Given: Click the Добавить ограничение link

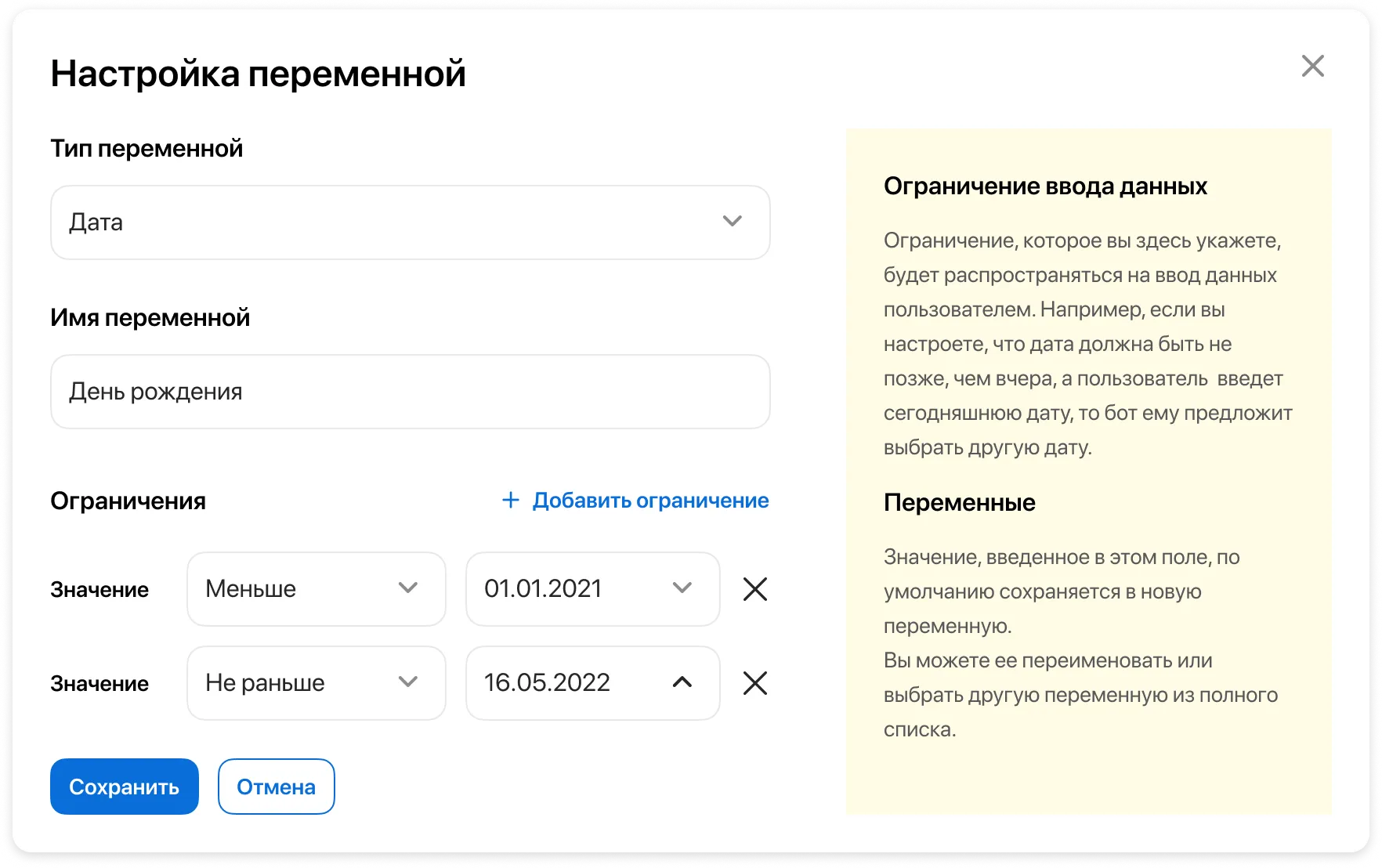Looking at the screenshot, I should (650, 501).
